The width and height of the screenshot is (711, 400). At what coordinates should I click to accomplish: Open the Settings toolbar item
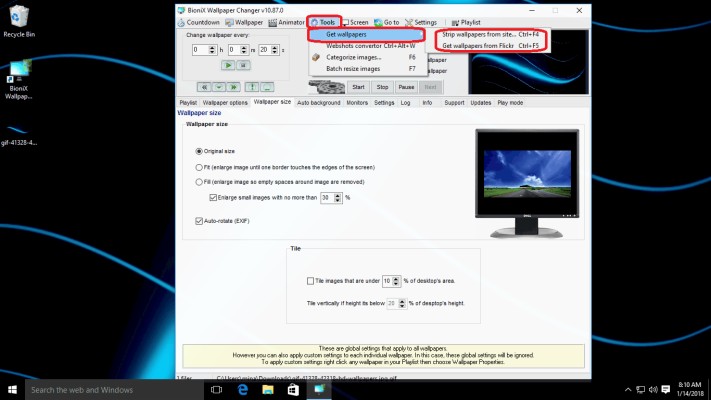pos(424,21)
